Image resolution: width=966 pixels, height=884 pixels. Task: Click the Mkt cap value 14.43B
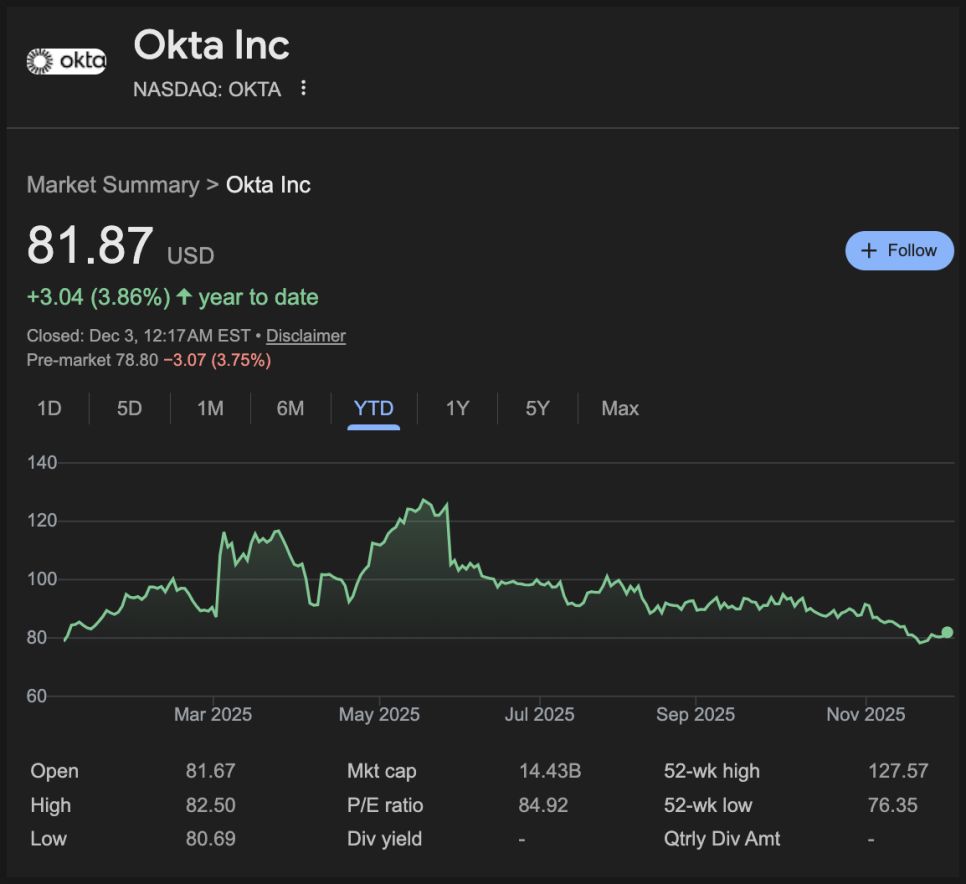550,771
